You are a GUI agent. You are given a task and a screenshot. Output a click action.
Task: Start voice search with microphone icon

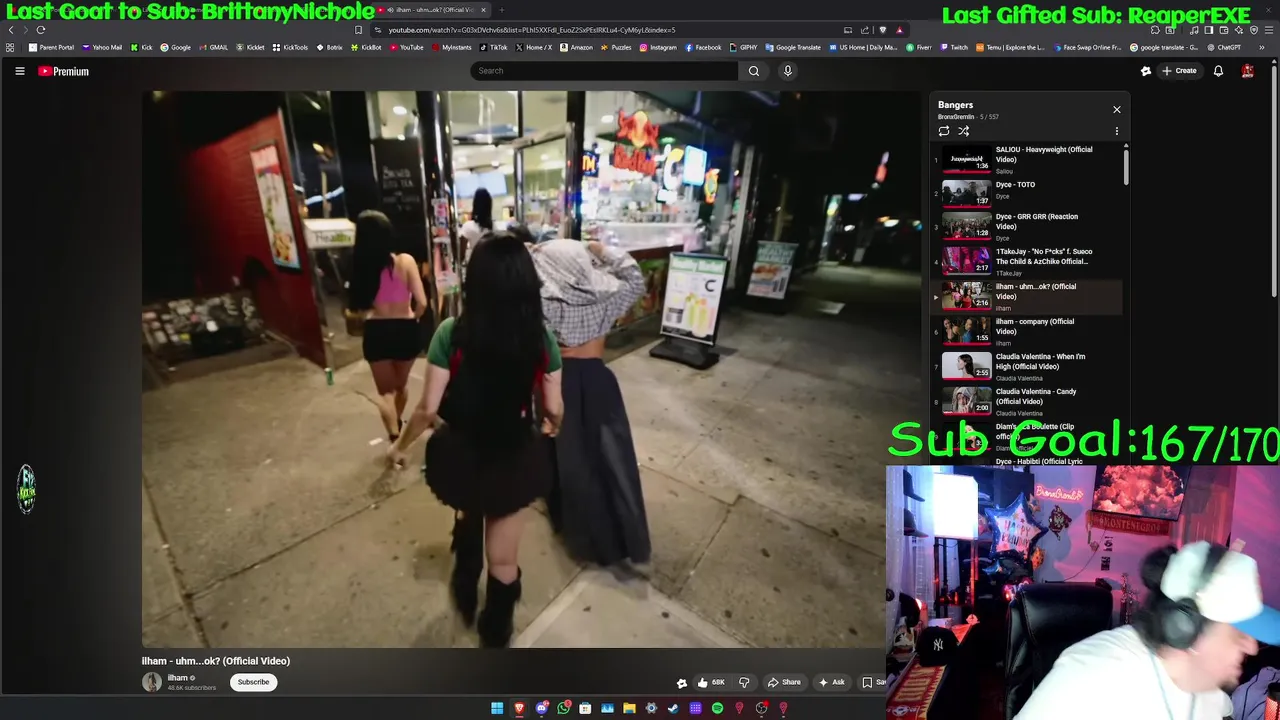pos(788,71)
